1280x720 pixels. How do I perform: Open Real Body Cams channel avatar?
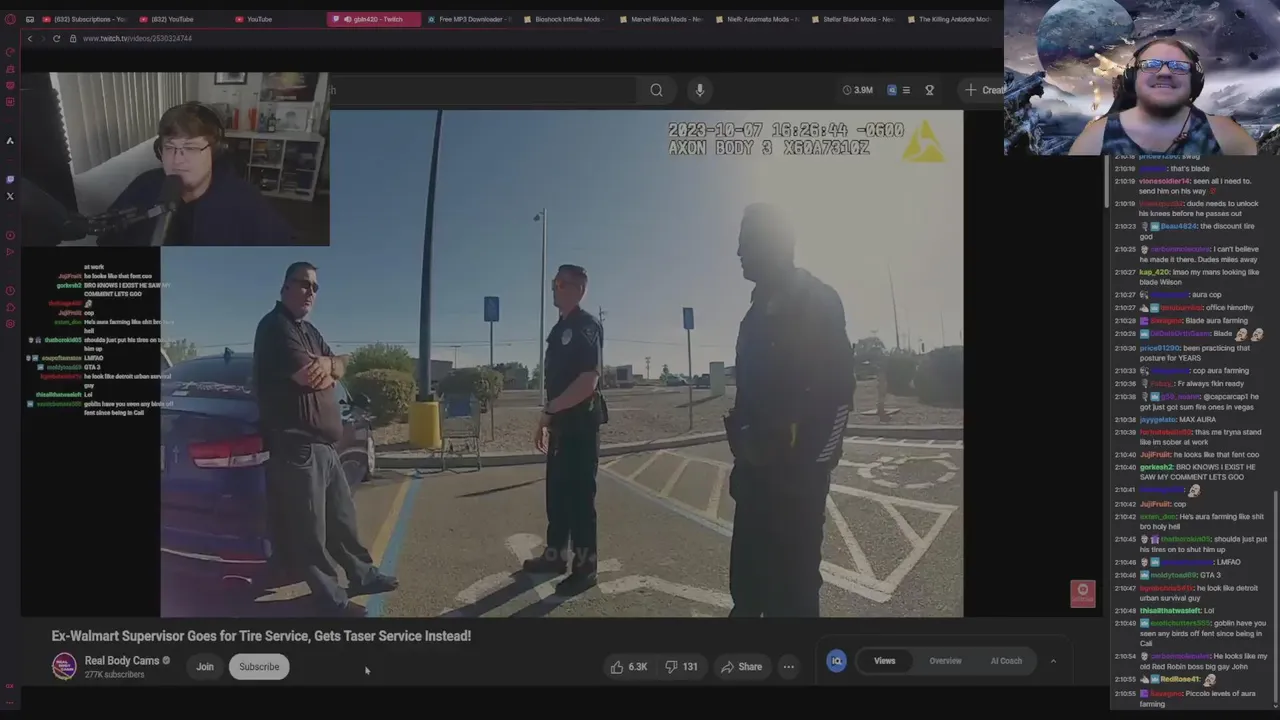coord(64,666)
